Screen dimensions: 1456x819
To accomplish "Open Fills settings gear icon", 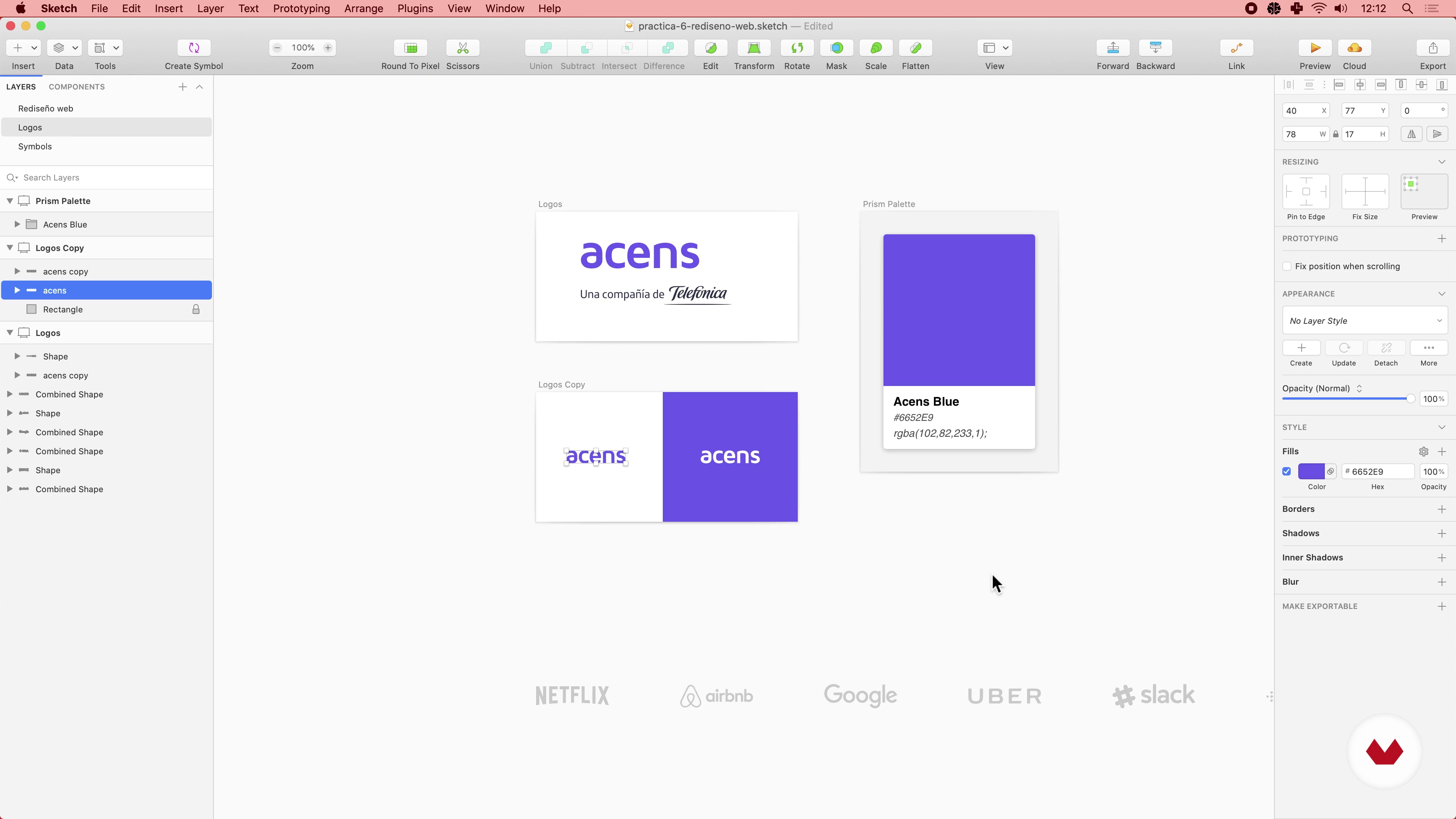I will 1424,451.
